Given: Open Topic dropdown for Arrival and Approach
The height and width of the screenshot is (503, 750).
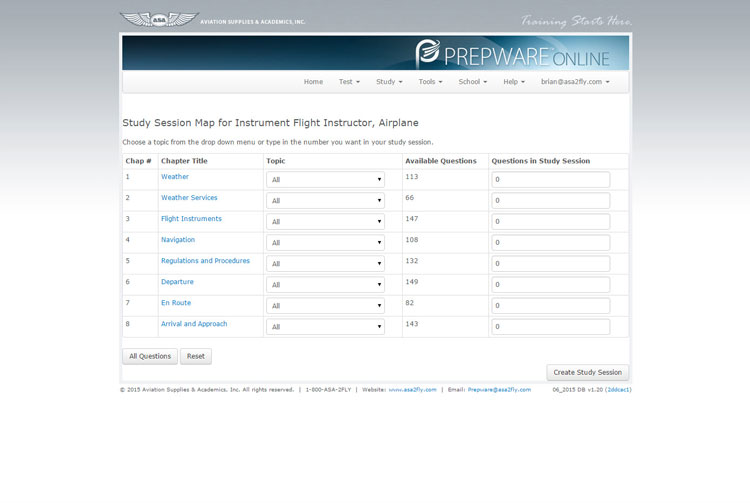Looking at the screenshot, I should [325, 327].
